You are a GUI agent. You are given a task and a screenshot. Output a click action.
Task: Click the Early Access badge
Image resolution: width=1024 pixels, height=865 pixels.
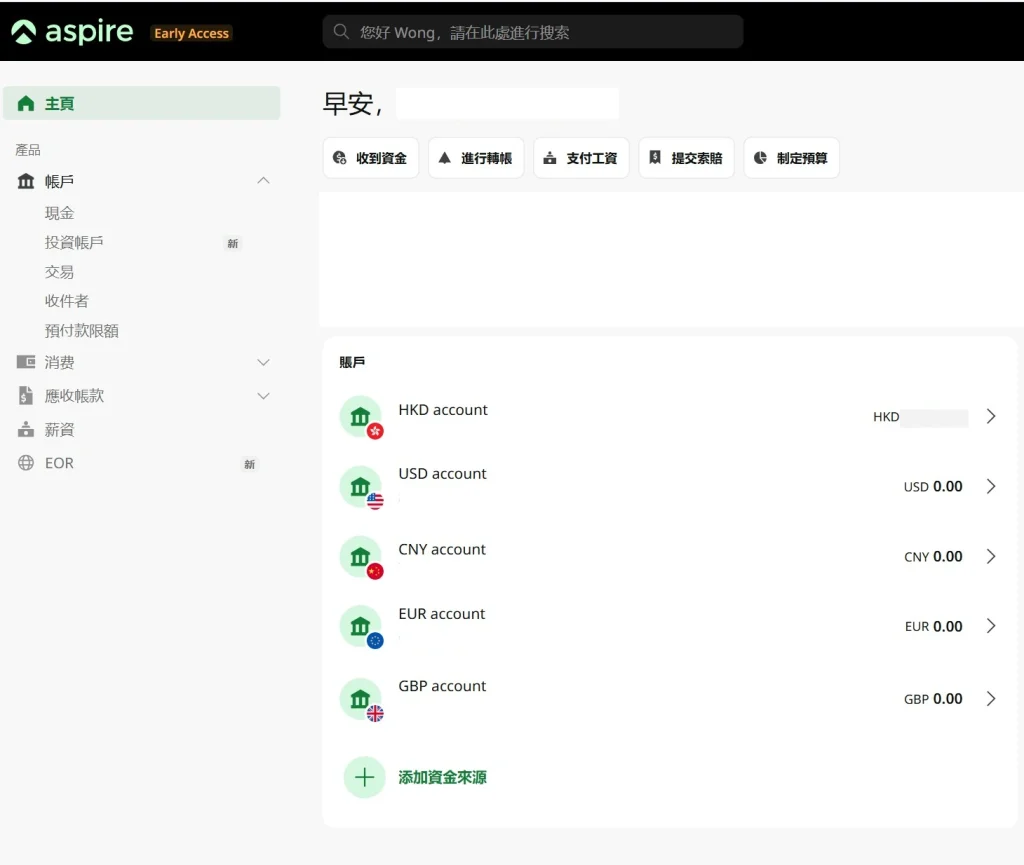[191, 33]
